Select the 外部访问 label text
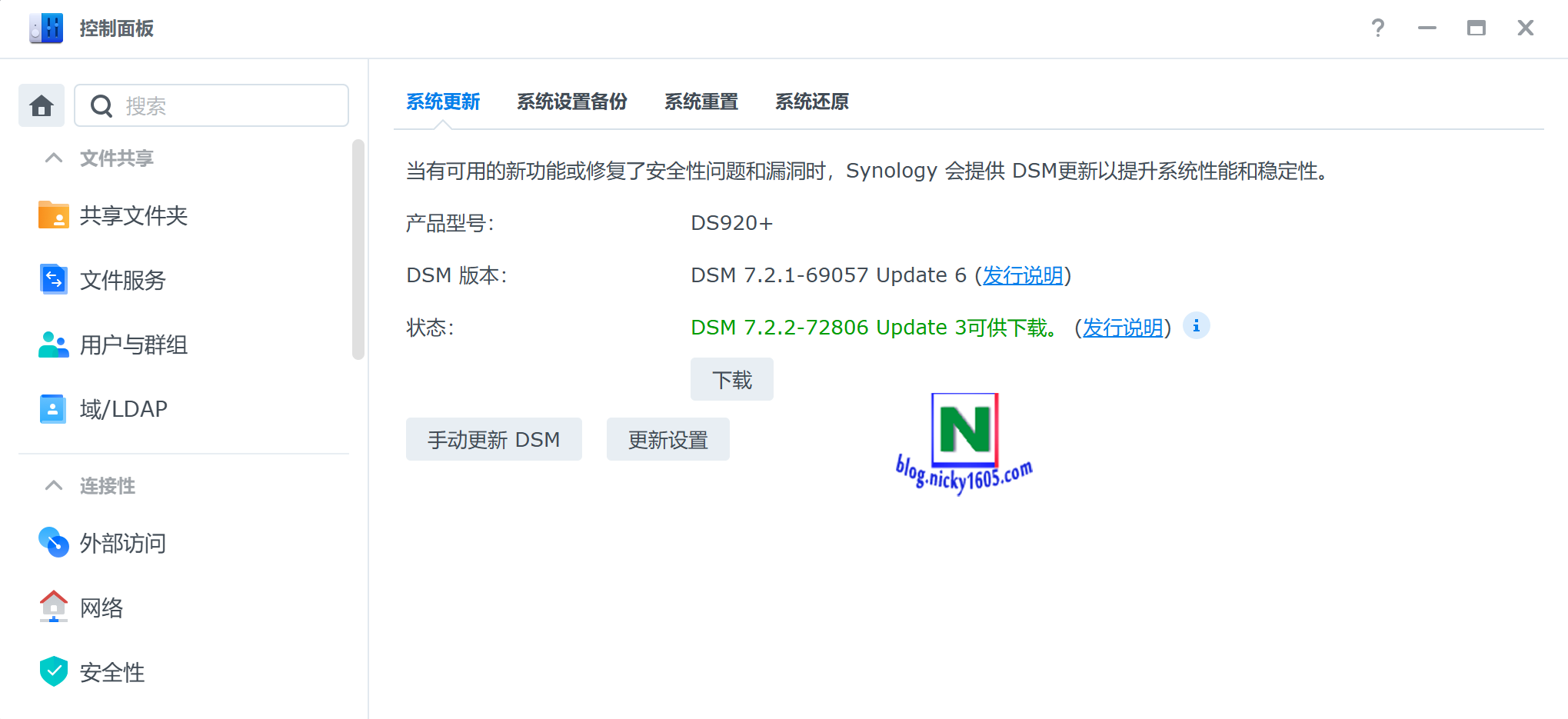Screen dimensions: 1568x719 tap(123, 543)
